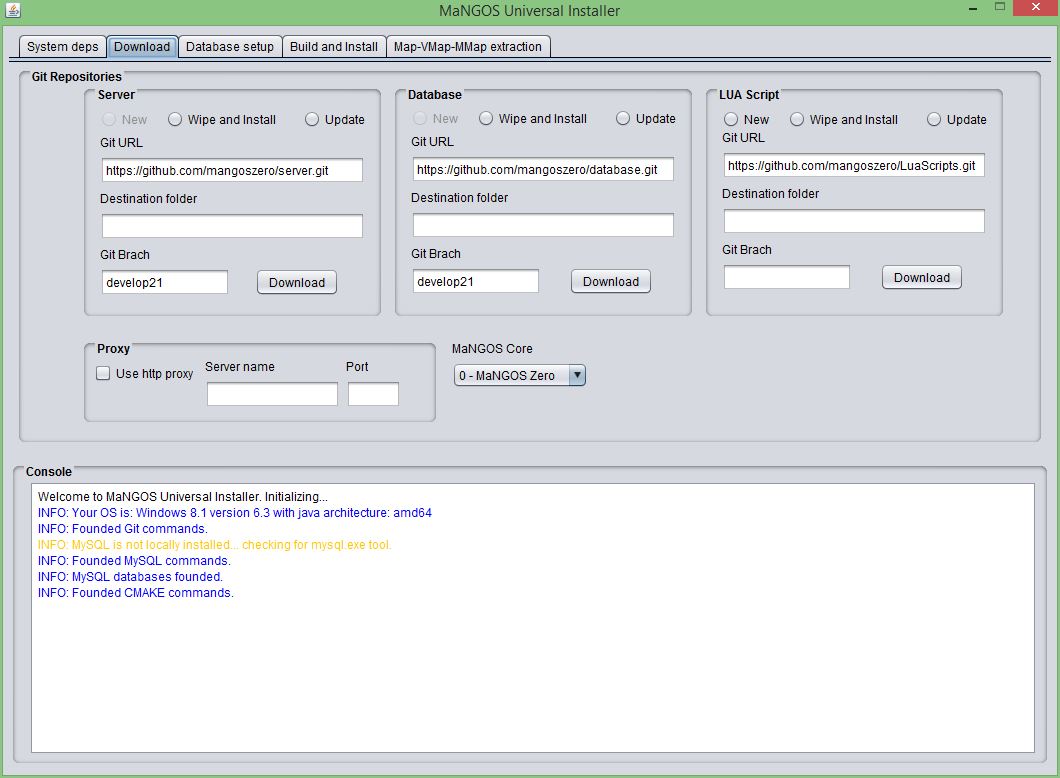This screenshot has width=1060, height=778.
Task: Select Update option for Server
Action: pyautogui.click(x=335, y=120)
